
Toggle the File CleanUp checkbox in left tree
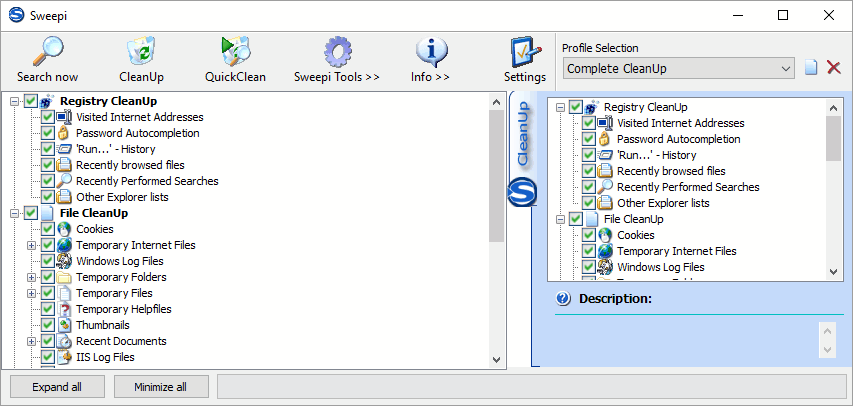pos(30,213)
